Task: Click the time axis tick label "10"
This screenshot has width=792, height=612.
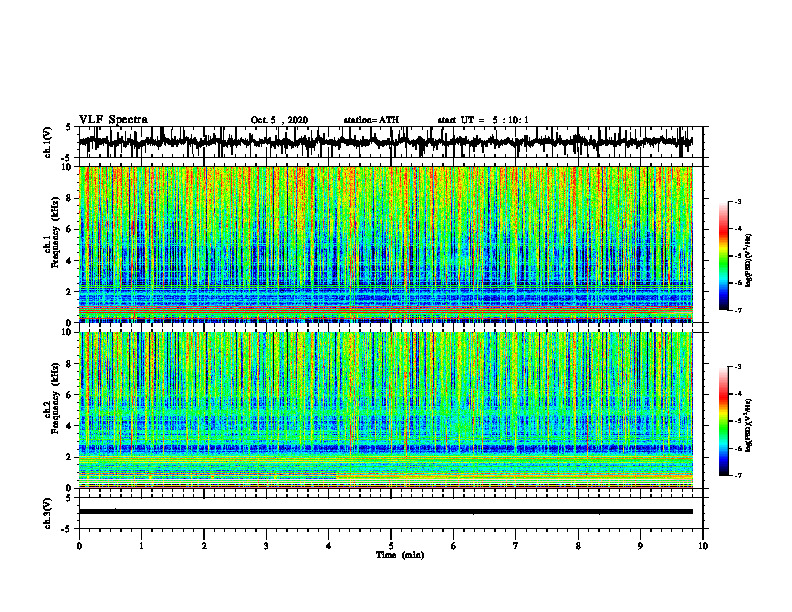Action: pos(703,546)
